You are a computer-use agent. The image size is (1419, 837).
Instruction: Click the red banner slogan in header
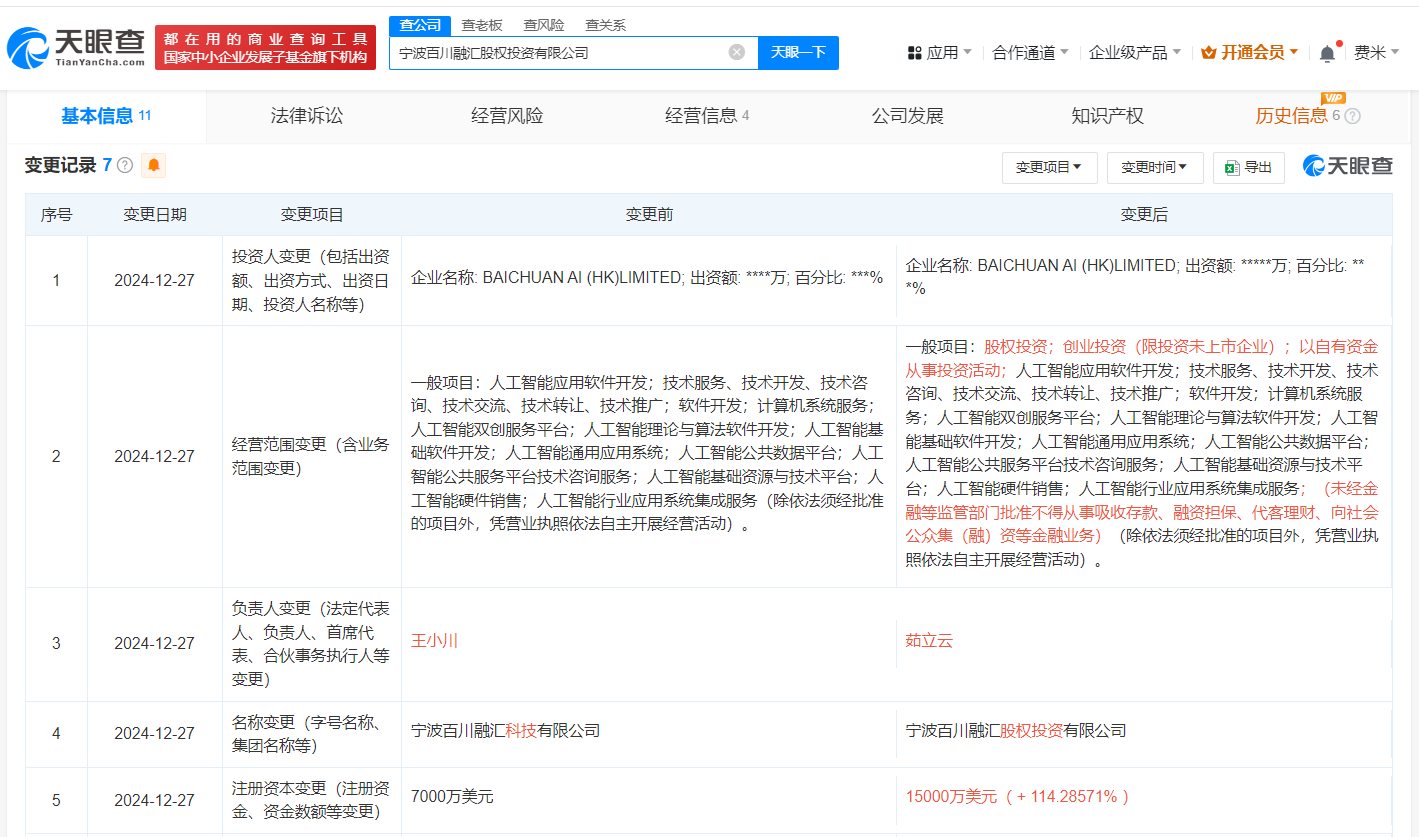[x=265, y=48]
